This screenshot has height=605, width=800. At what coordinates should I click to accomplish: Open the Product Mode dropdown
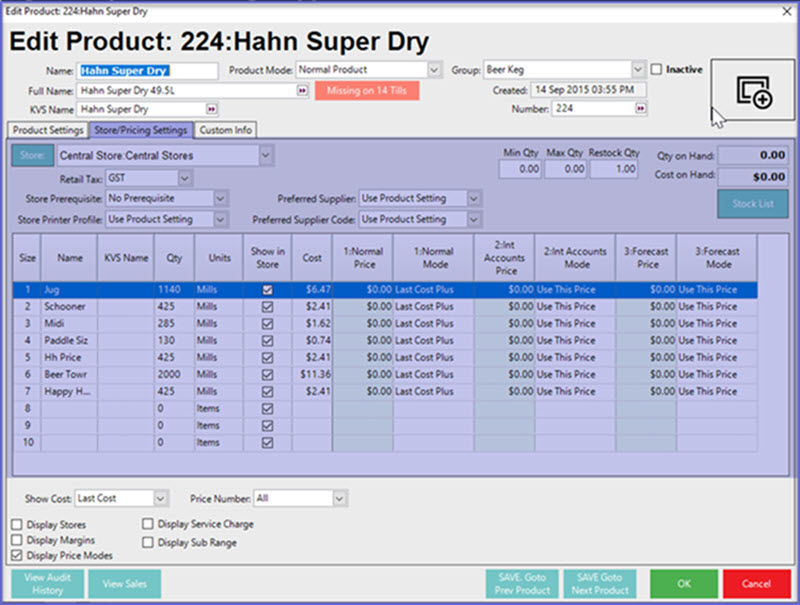point(434,70)
